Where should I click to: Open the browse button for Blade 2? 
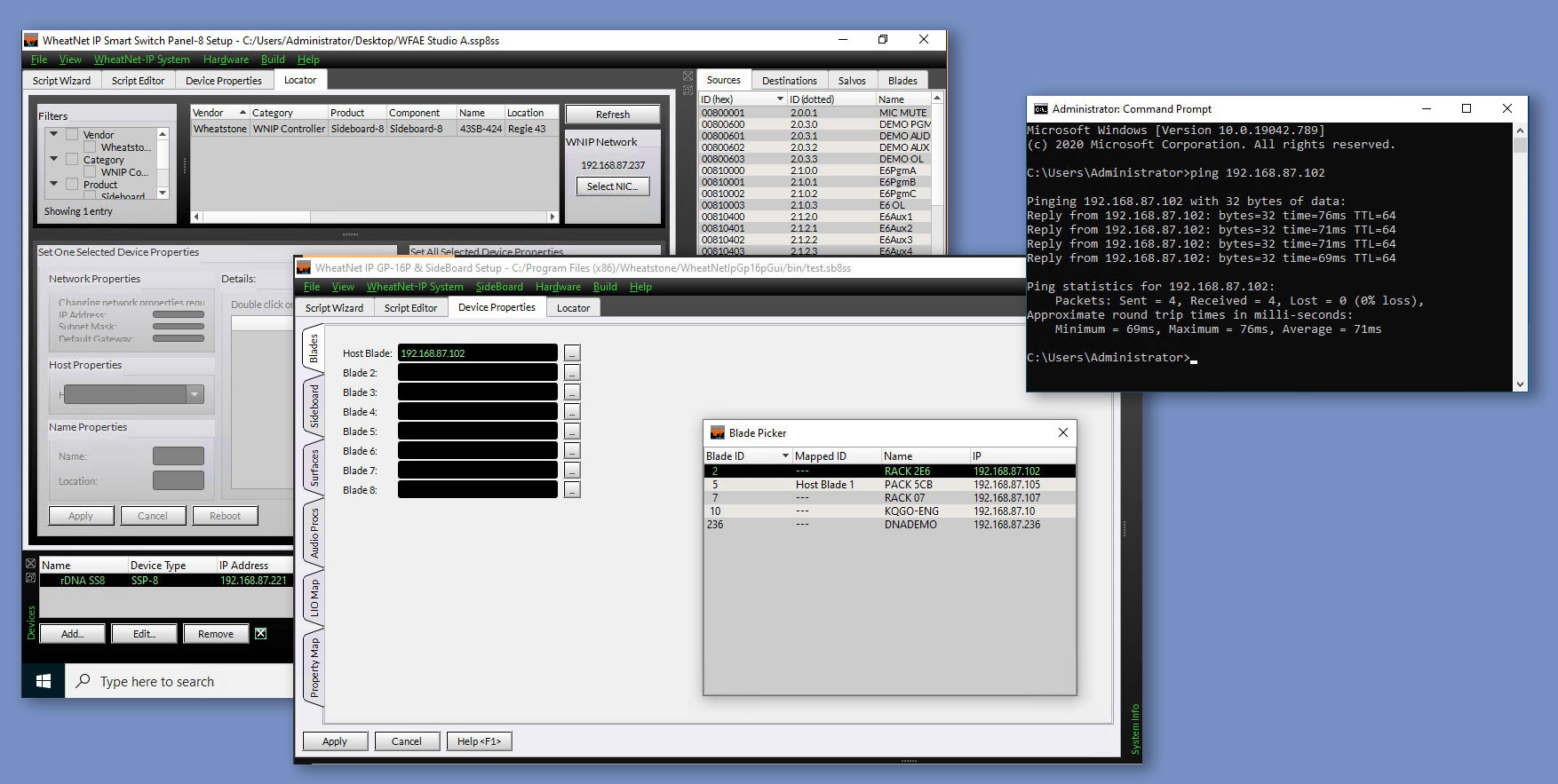click(572, 373)
